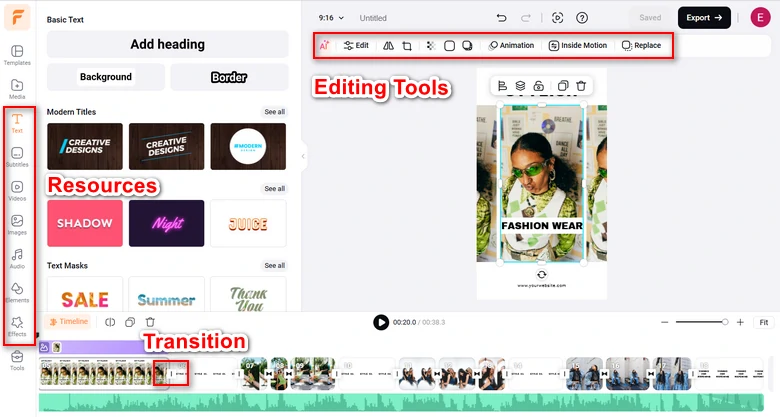Screen dimensions: 780x417
Task: Select the FASHION WEAR text
Action: (x=542, y=226)
